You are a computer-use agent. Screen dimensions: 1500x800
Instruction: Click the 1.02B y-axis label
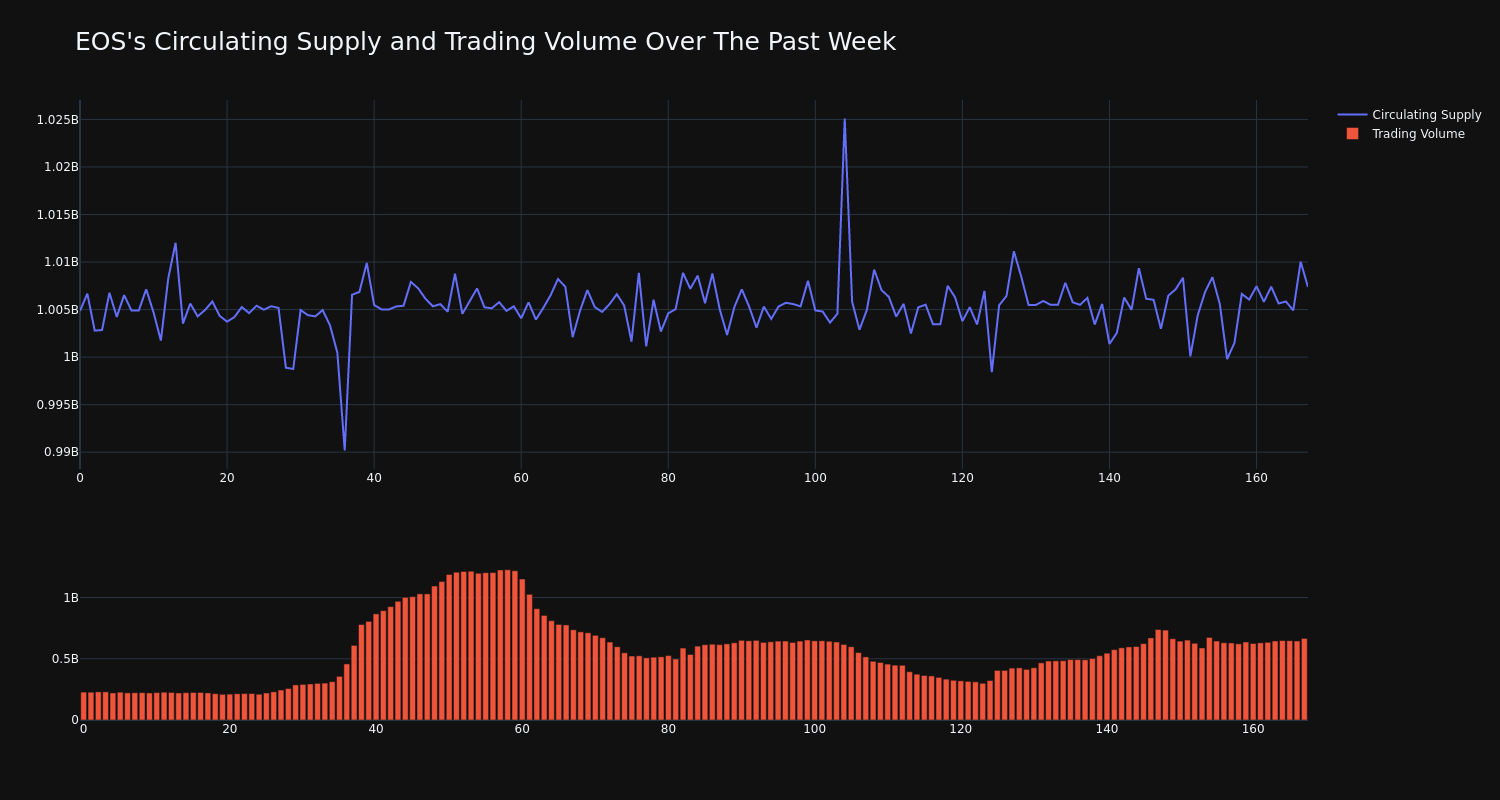click(60, 167)
